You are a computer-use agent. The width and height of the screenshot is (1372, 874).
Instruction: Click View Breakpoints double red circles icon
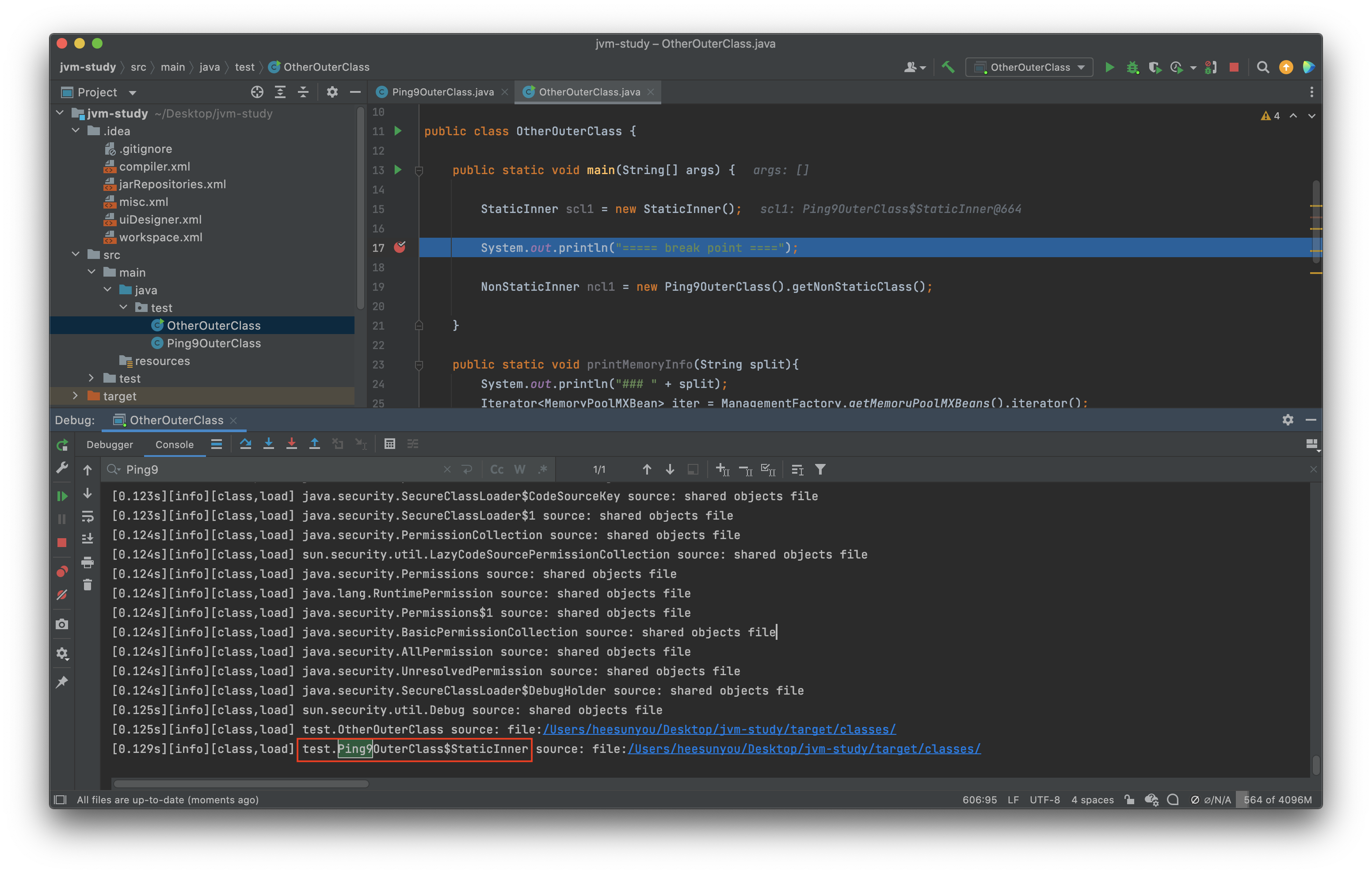point(62,571)
